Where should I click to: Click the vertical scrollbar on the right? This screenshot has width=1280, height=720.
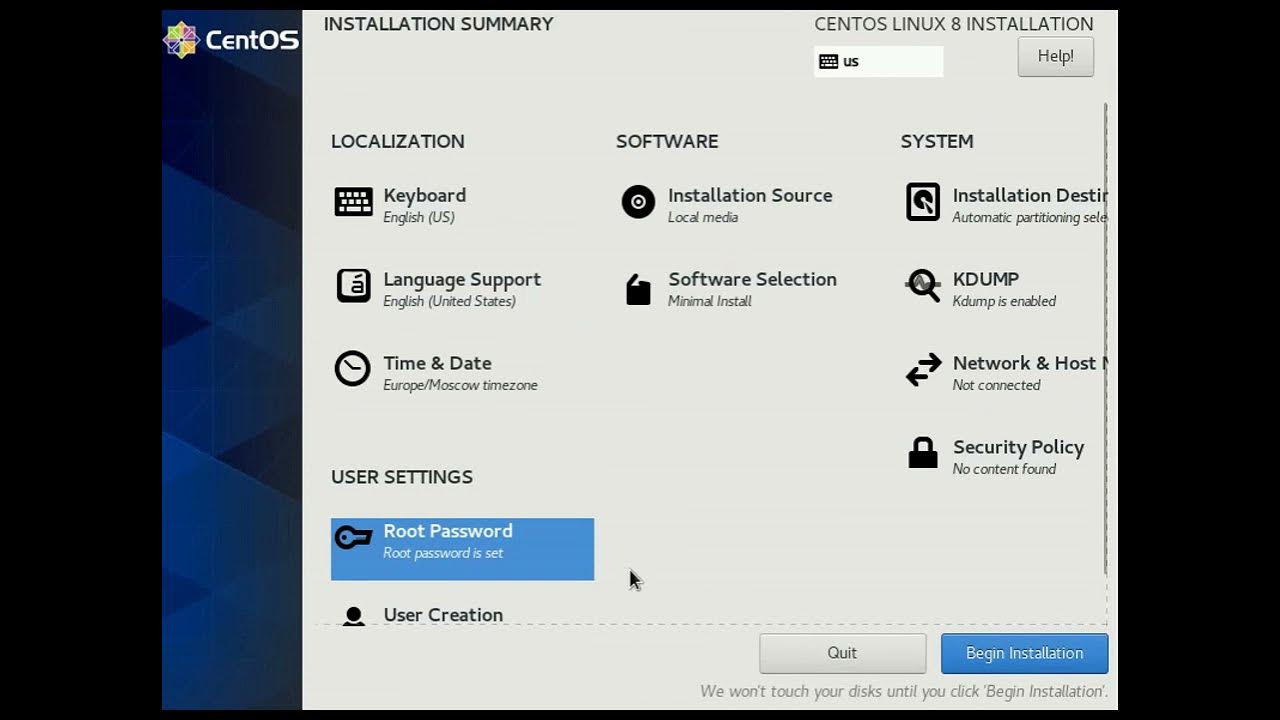pos(1106,338)
